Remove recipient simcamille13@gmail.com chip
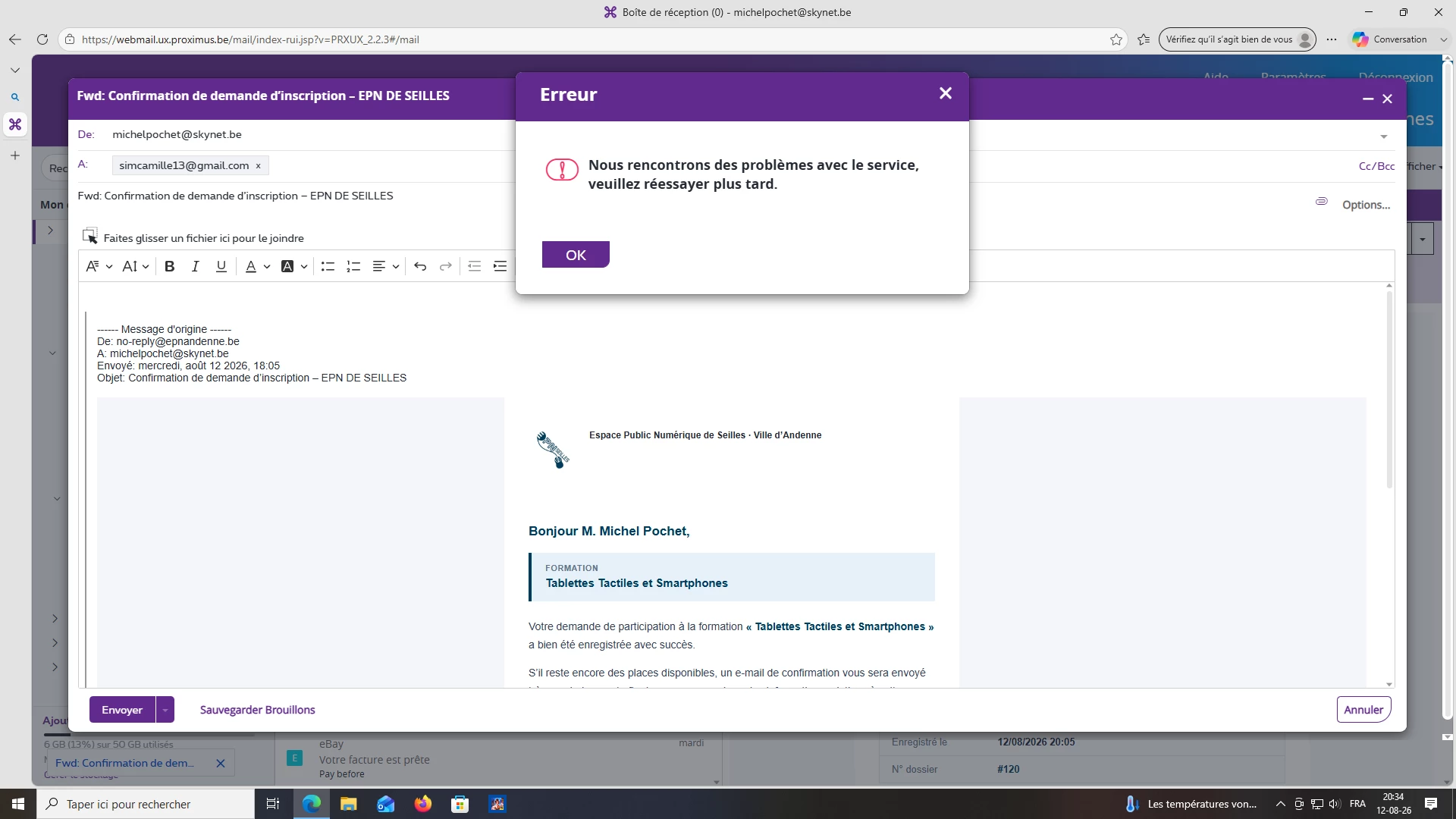The height and width of the screenshot is (819, 1456). [258, 165]
